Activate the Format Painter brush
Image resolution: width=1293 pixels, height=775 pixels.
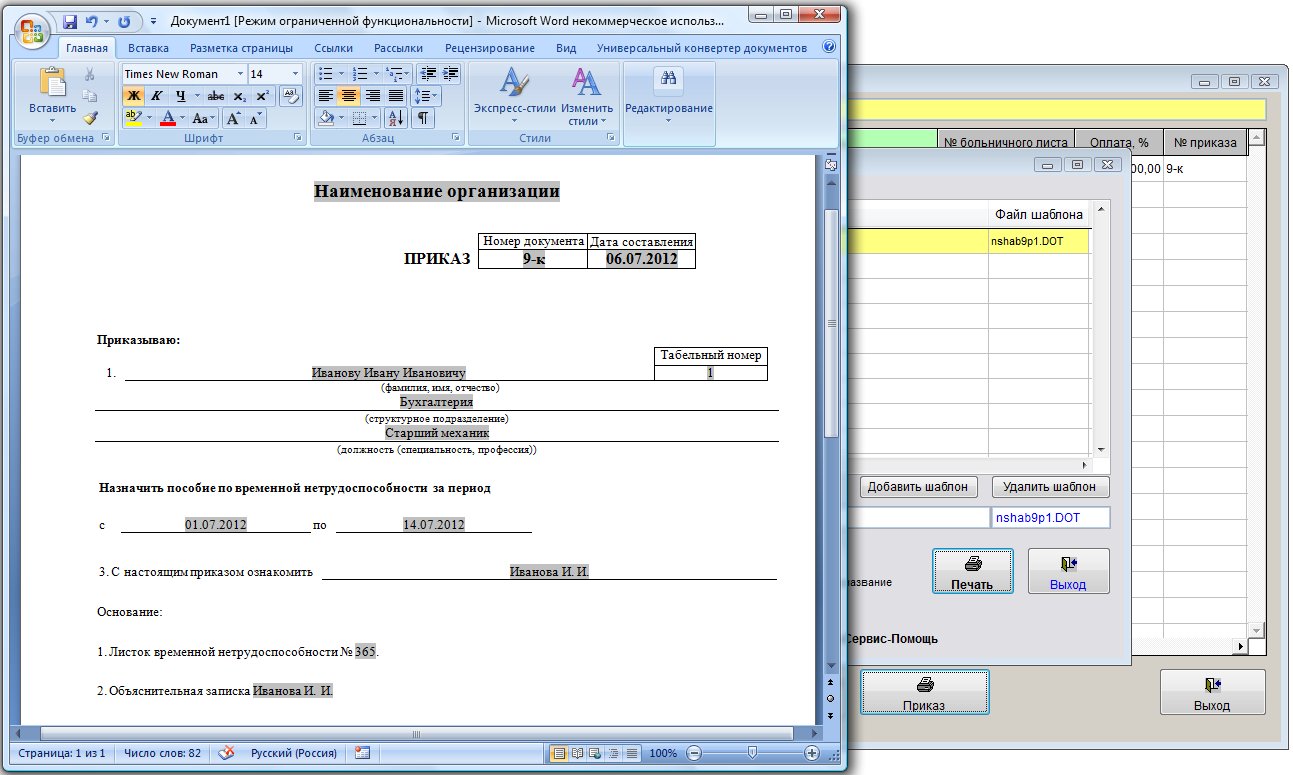[x=90, y=117]
